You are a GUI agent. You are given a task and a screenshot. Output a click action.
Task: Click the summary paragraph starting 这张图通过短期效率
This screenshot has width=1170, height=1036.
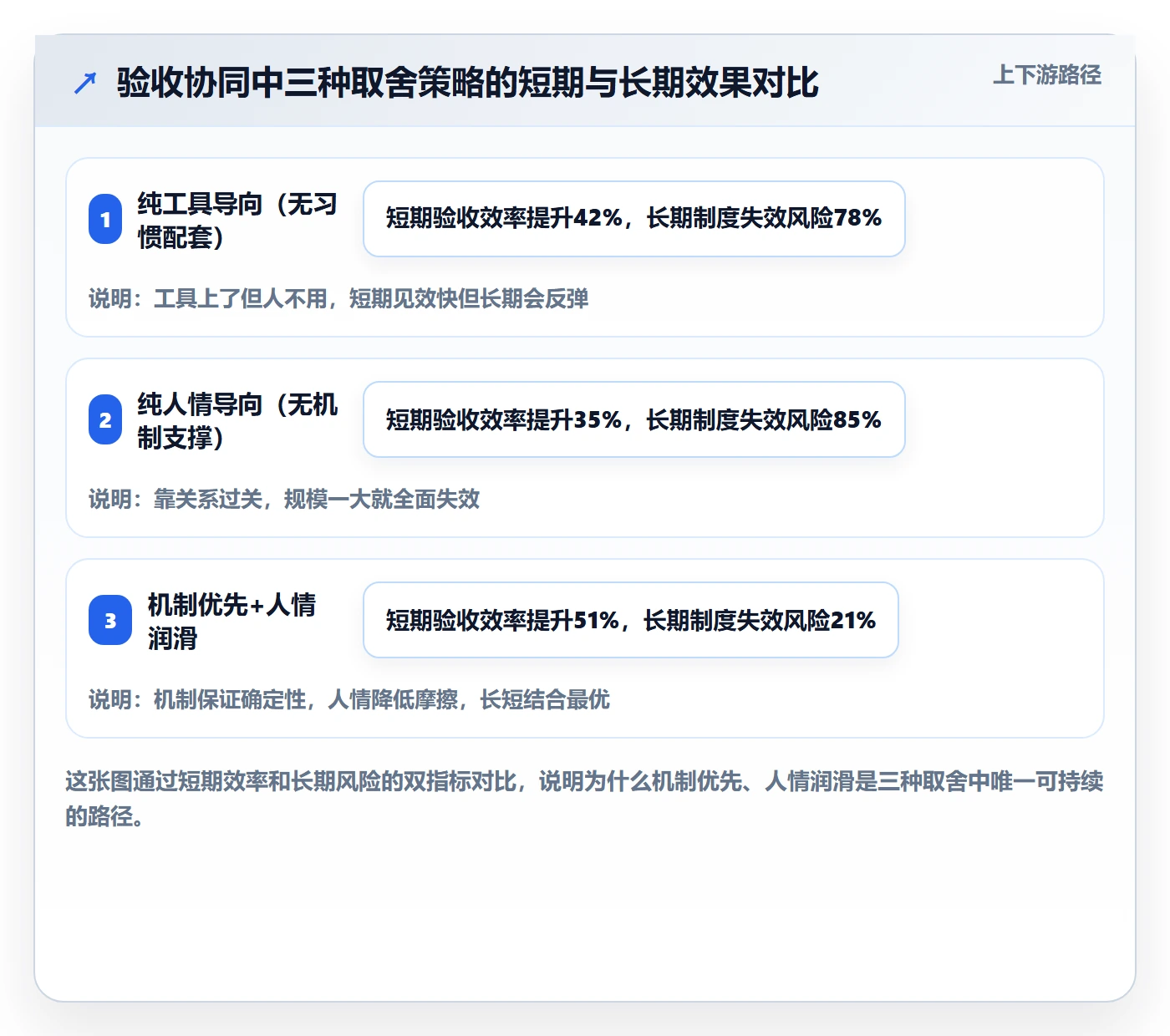tap(584, 799)
